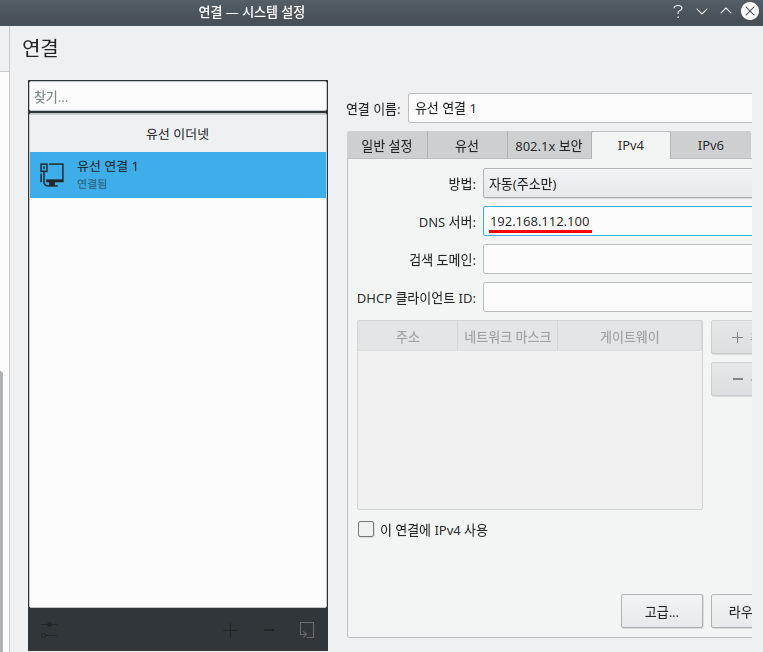Click the wired network computer icon

pyautogui.click(x=52, y=174)
